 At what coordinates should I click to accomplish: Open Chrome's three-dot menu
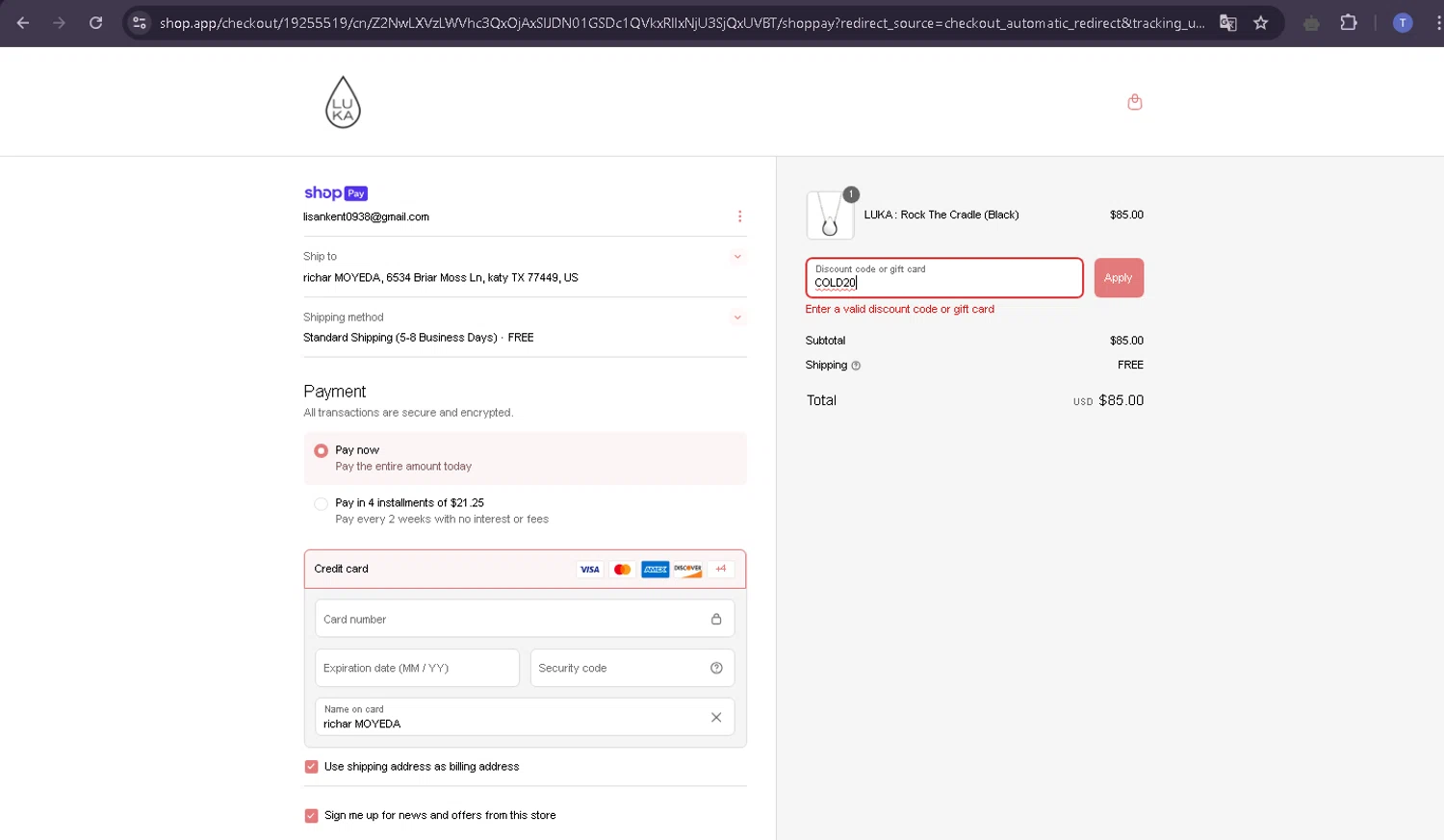coord(1437,23)
